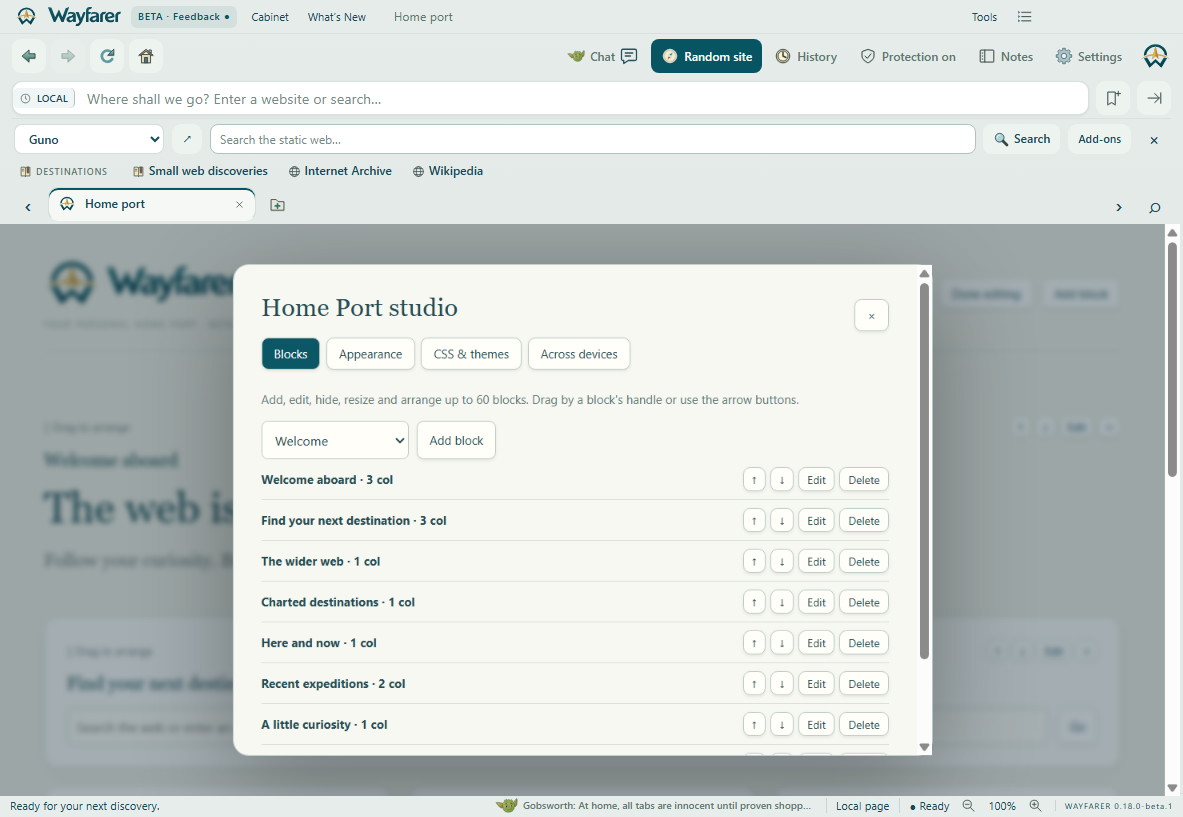
Task: Move Charted destinations block down
Action: coord(782,602)
